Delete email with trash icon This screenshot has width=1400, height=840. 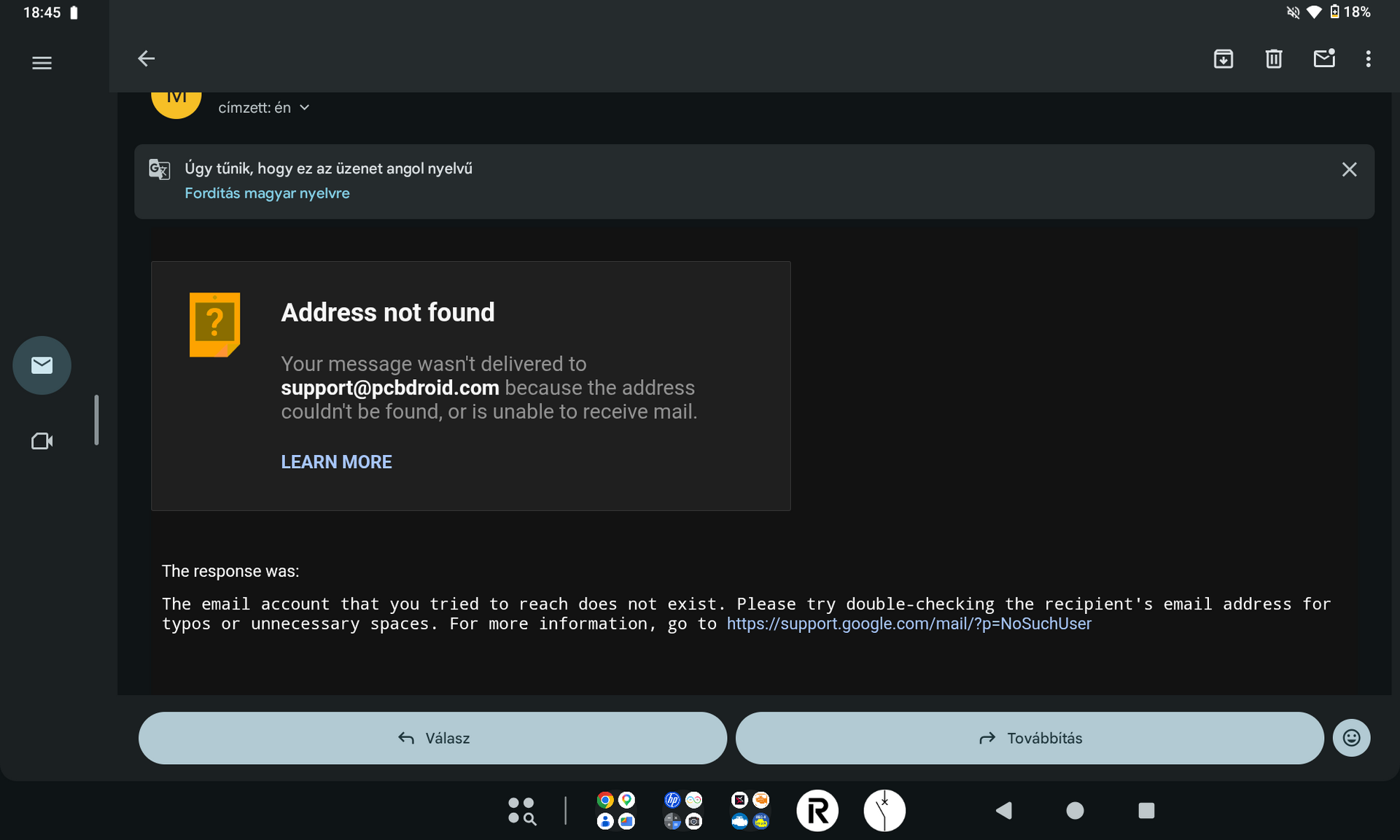click(x=1273, y=58)
